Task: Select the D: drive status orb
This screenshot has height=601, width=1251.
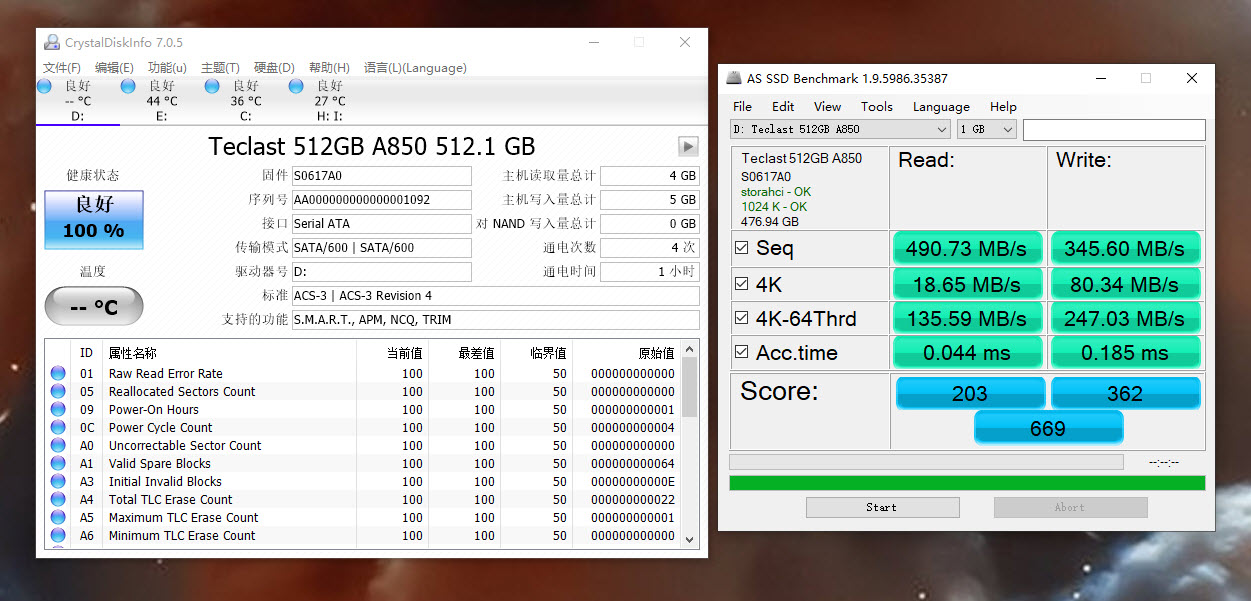Action: click(44, 86)
